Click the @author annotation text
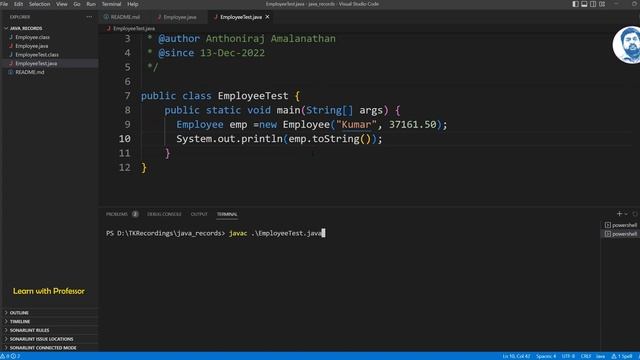Screen dimensions: 640x360 tap(179, 39)
